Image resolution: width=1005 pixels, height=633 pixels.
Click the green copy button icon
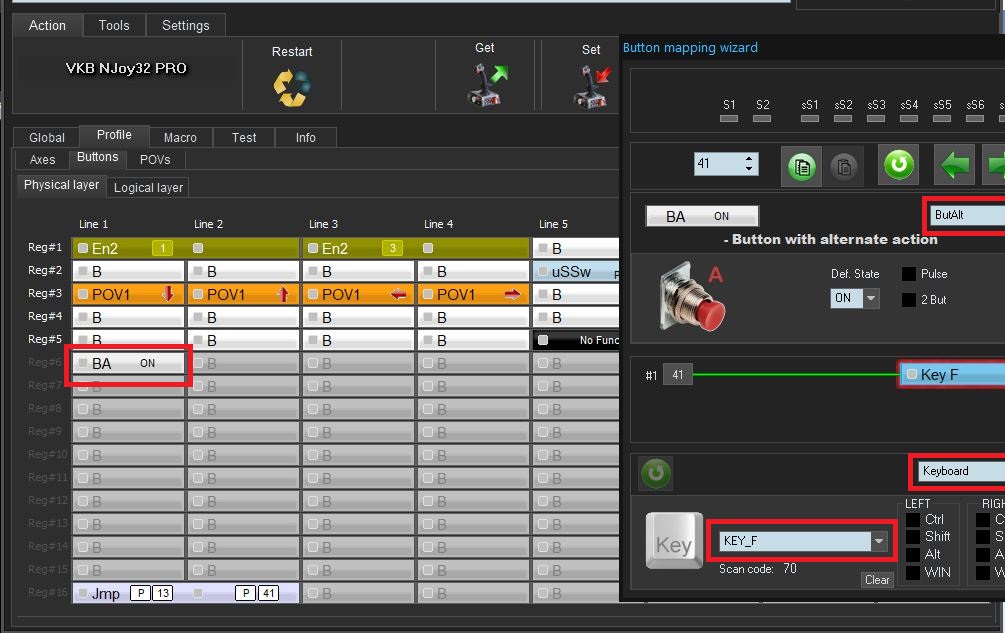[800, 165]
